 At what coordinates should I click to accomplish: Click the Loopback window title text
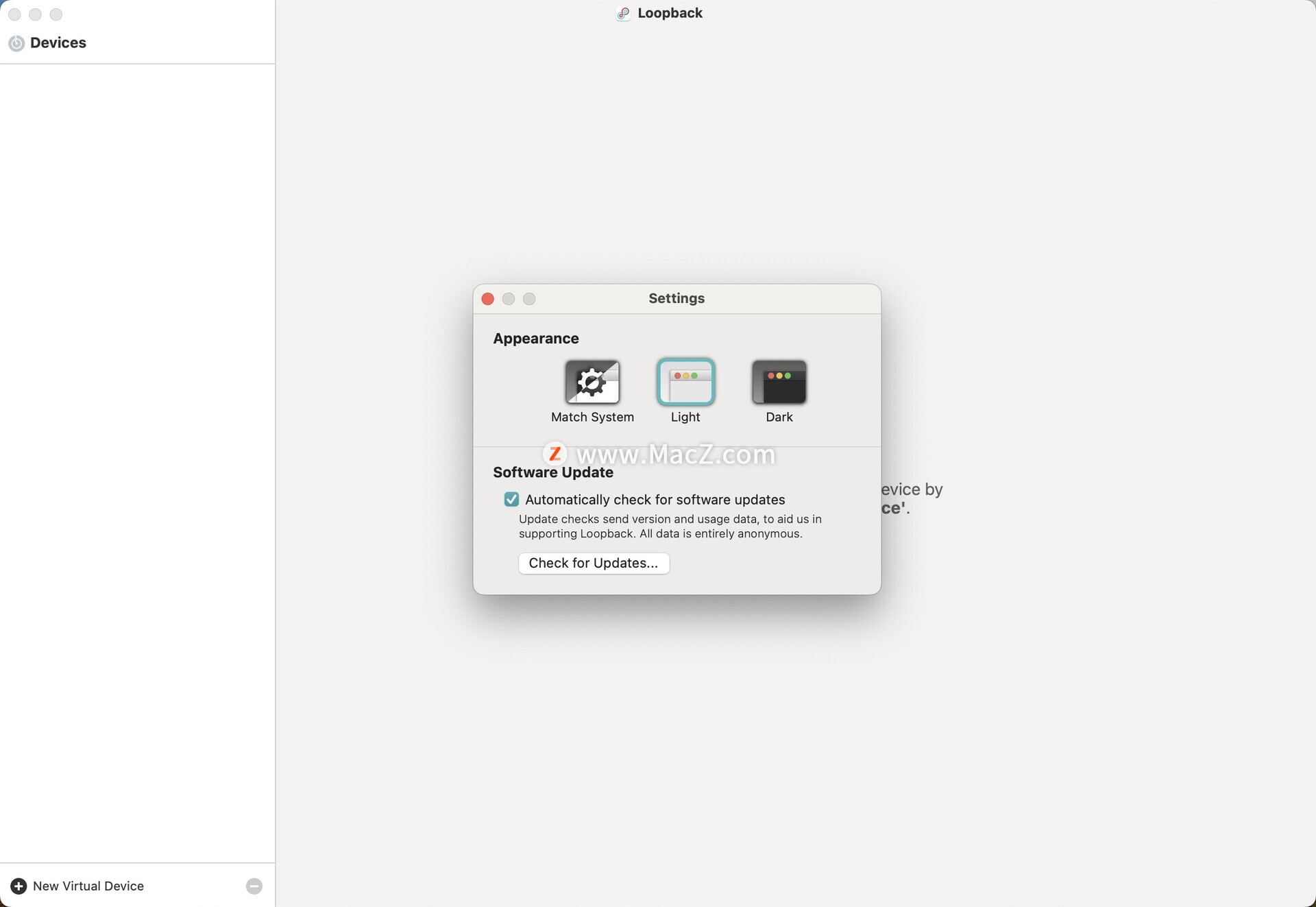click(x=670, y=13)
